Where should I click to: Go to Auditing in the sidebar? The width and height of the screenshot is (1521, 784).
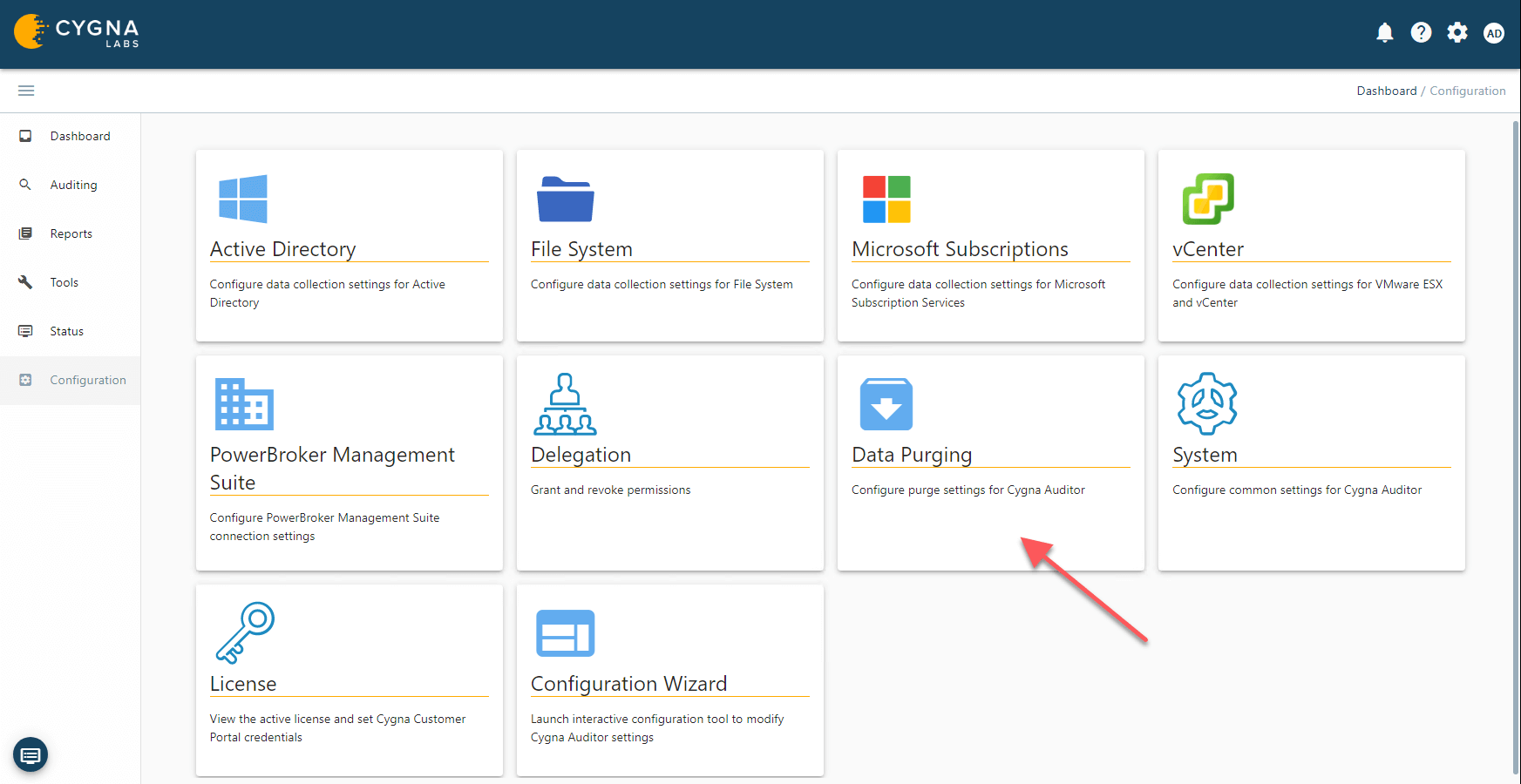(73, 185)
